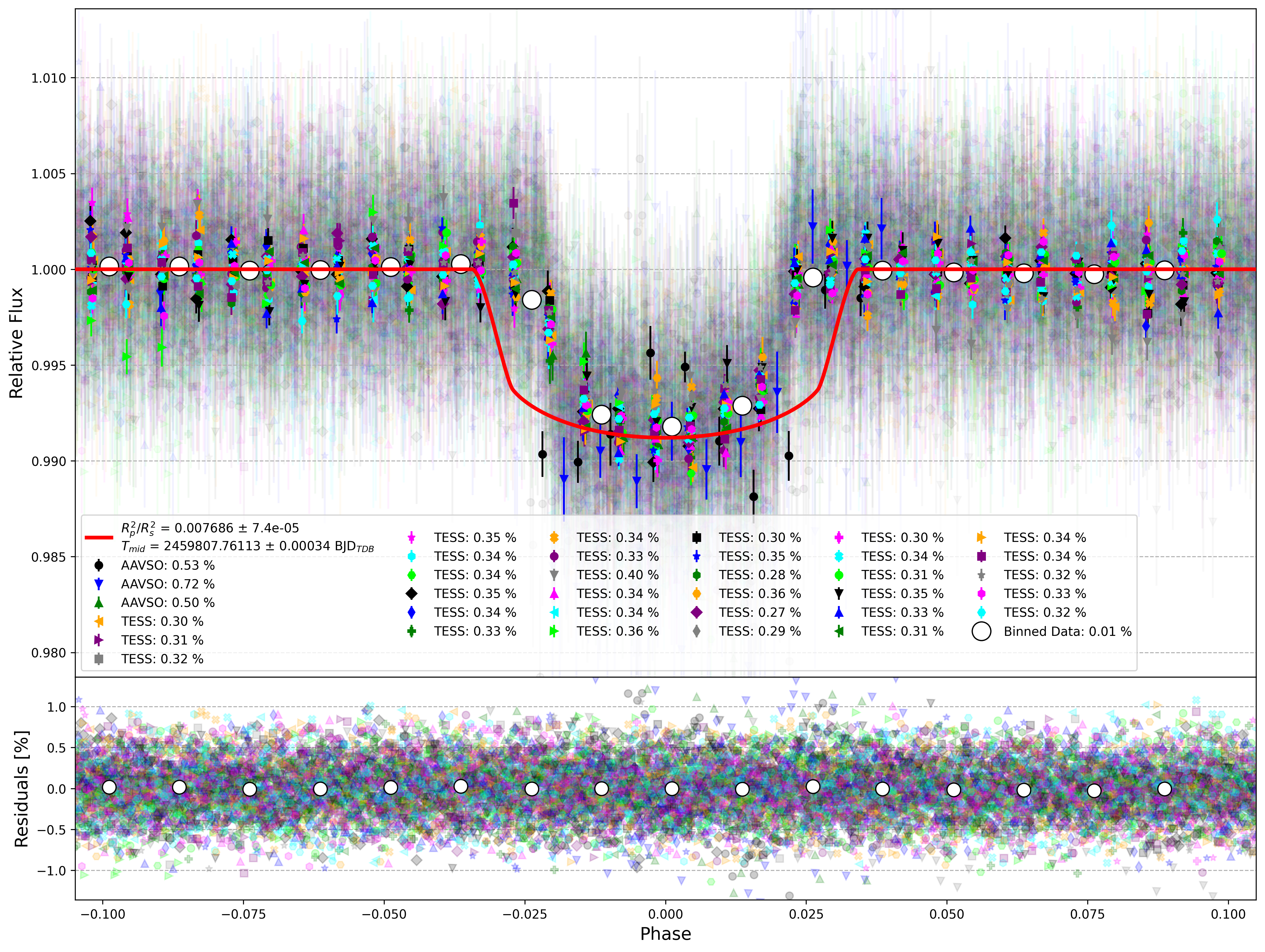Click the gray thin-diamond TESS 0.29 % marker
The height and width of the screenshot is (952, 1265).
[x=697, y=631]
